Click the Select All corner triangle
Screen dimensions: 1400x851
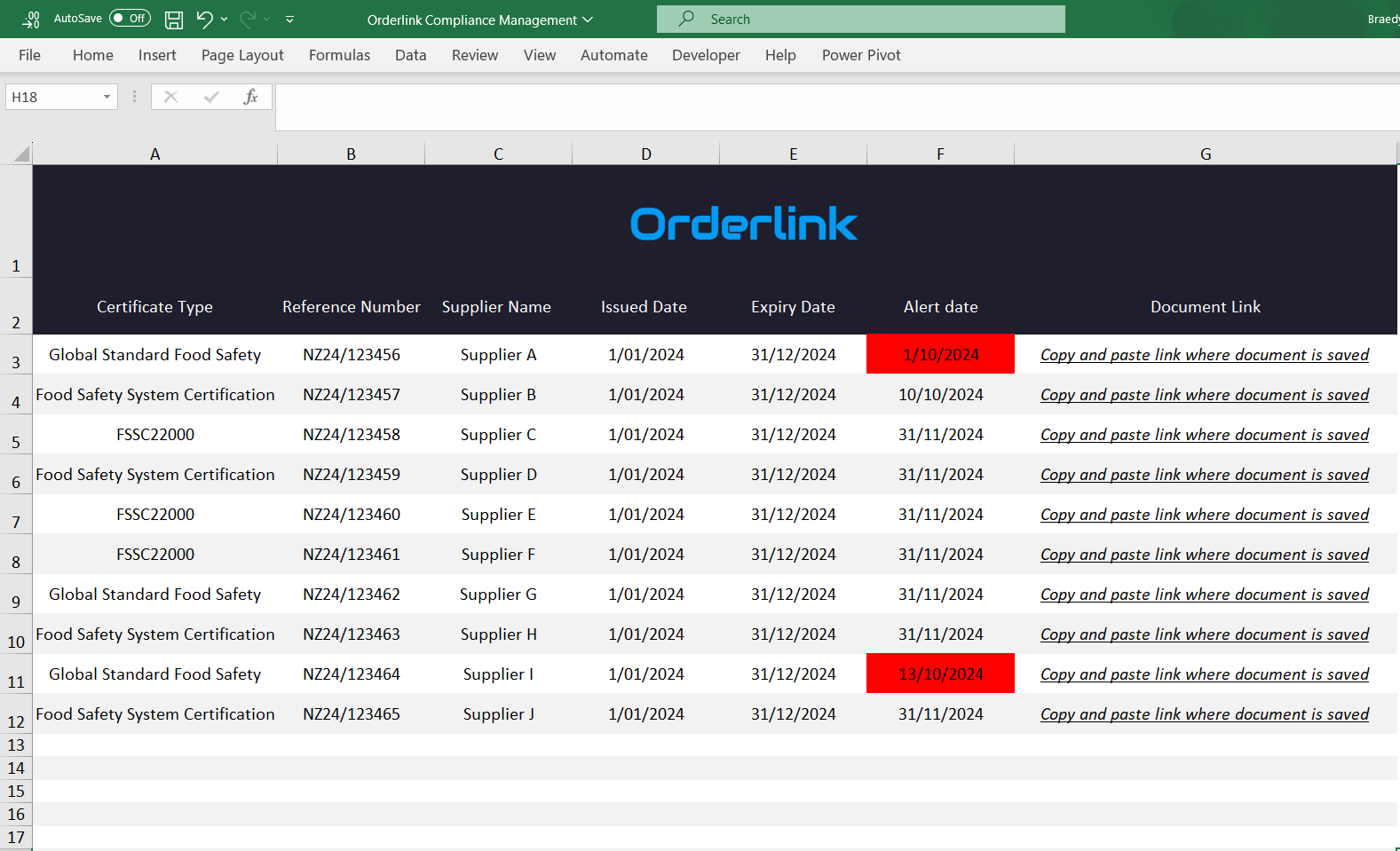(x=21, y=154)
